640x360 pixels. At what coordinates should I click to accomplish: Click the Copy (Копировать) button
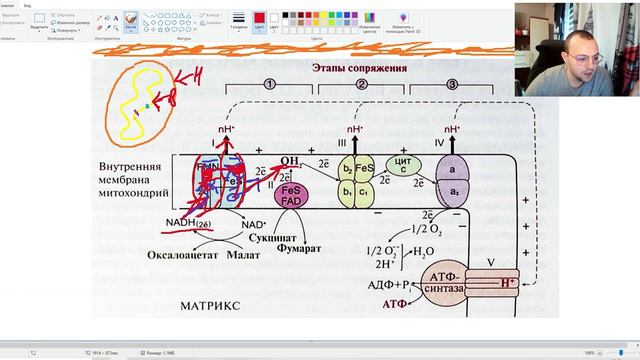point(13,23)
